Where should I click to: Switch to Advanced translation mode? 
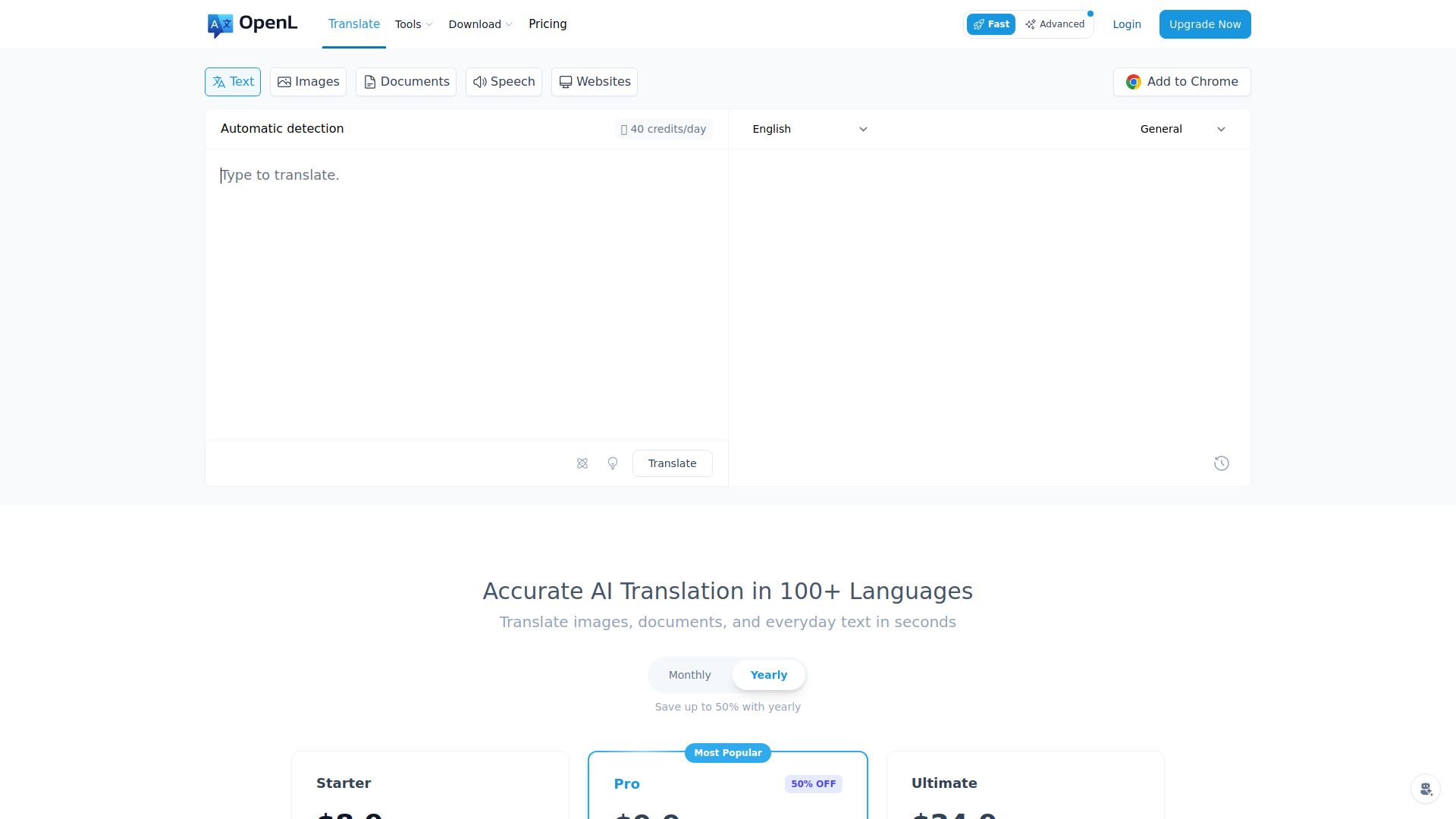1055,24
